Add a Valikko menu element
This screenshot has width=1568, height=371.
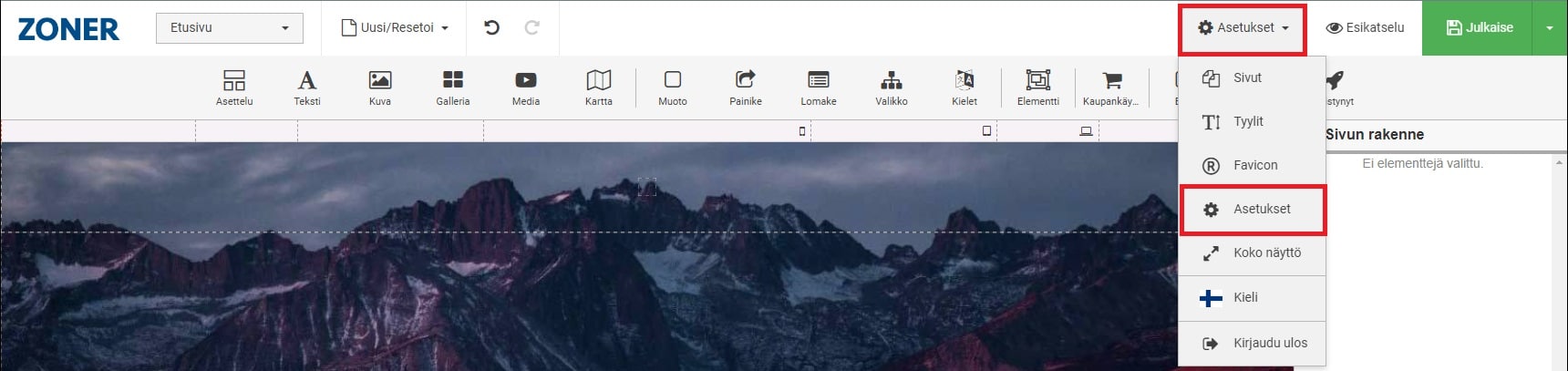[891, 88]
